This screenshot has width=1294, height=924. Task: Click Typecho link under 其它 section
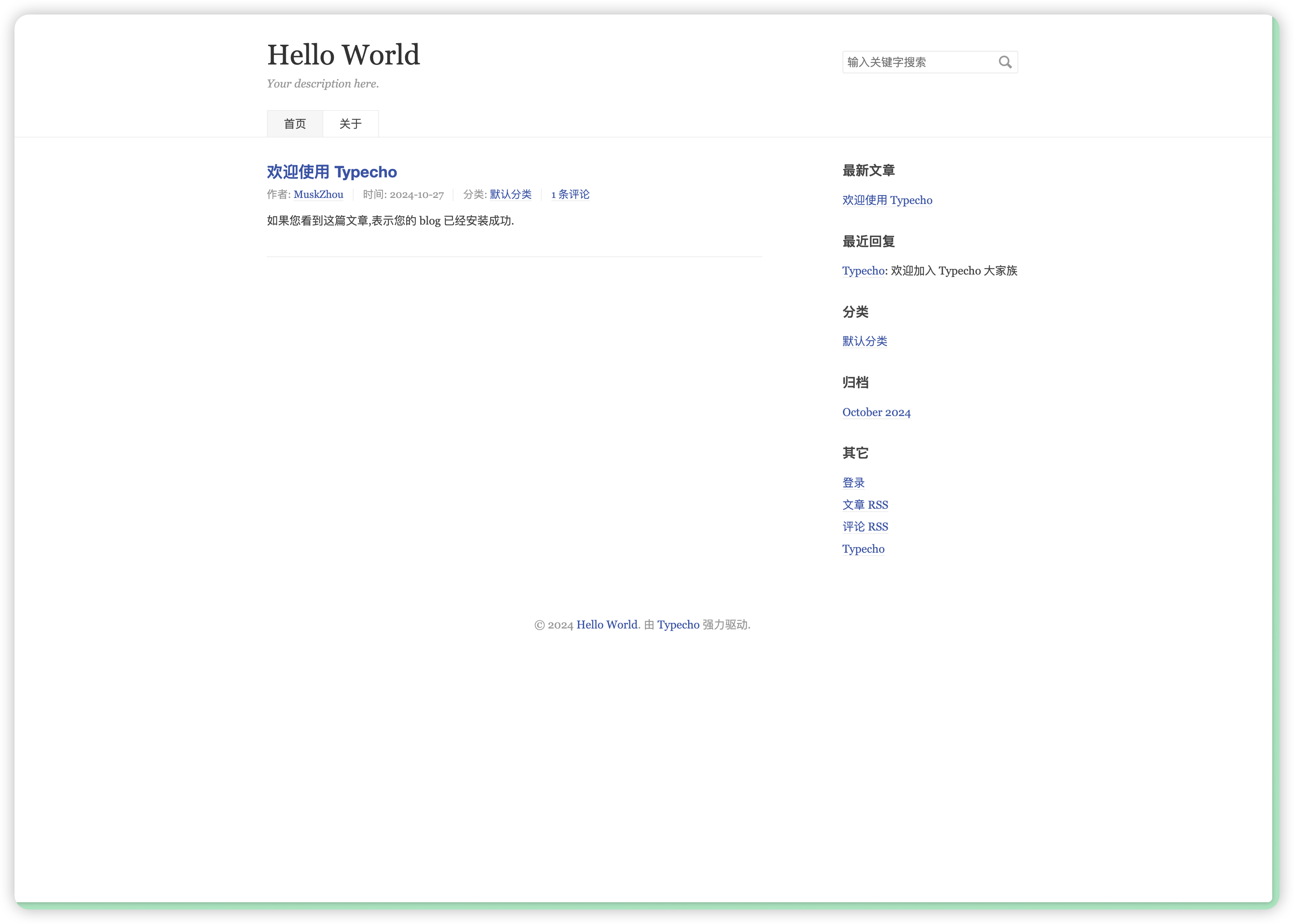pos(863,549)
